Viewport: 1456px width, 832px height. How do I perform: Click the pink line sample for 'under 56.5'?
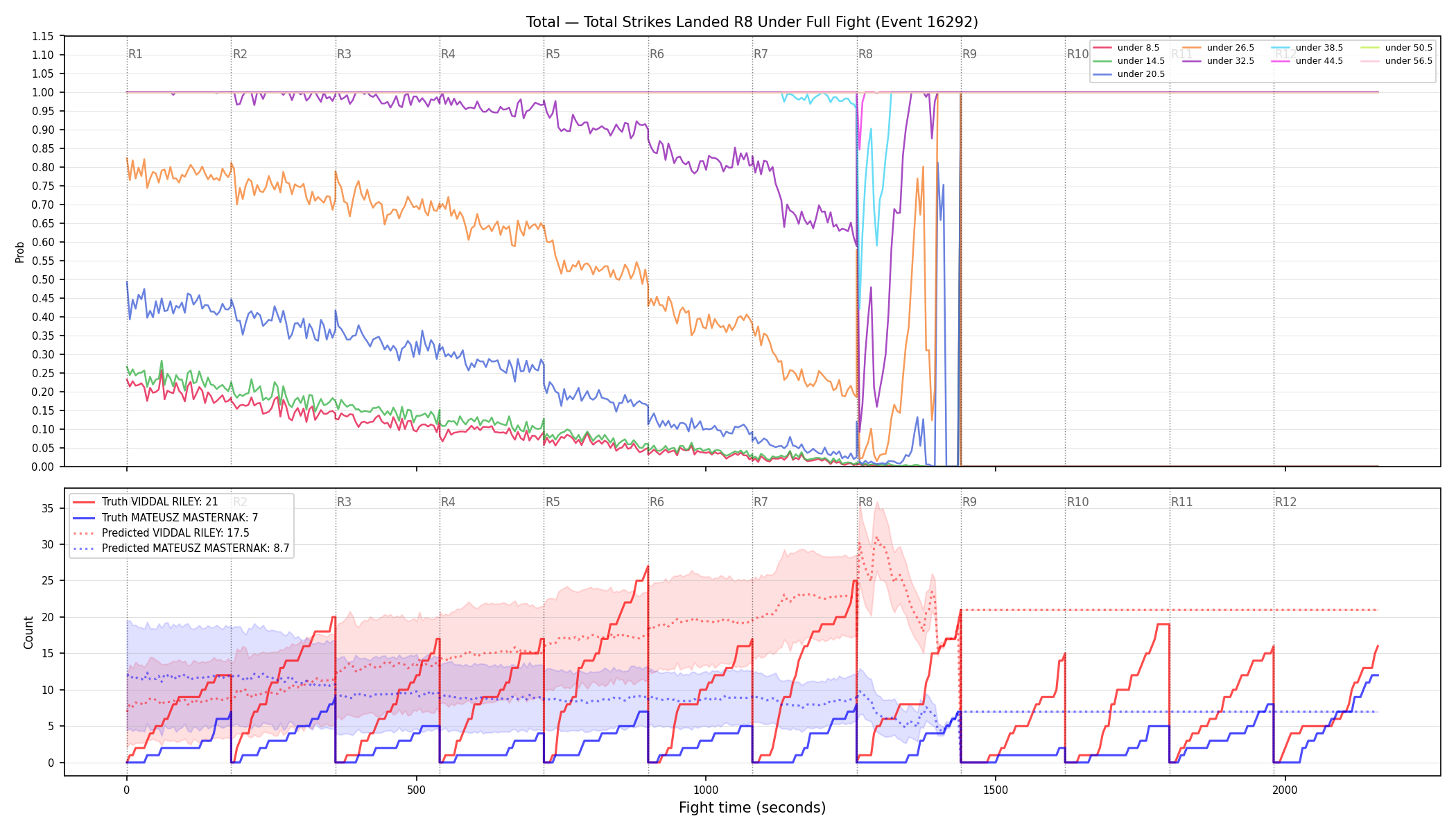click(x=1370, y=61)
